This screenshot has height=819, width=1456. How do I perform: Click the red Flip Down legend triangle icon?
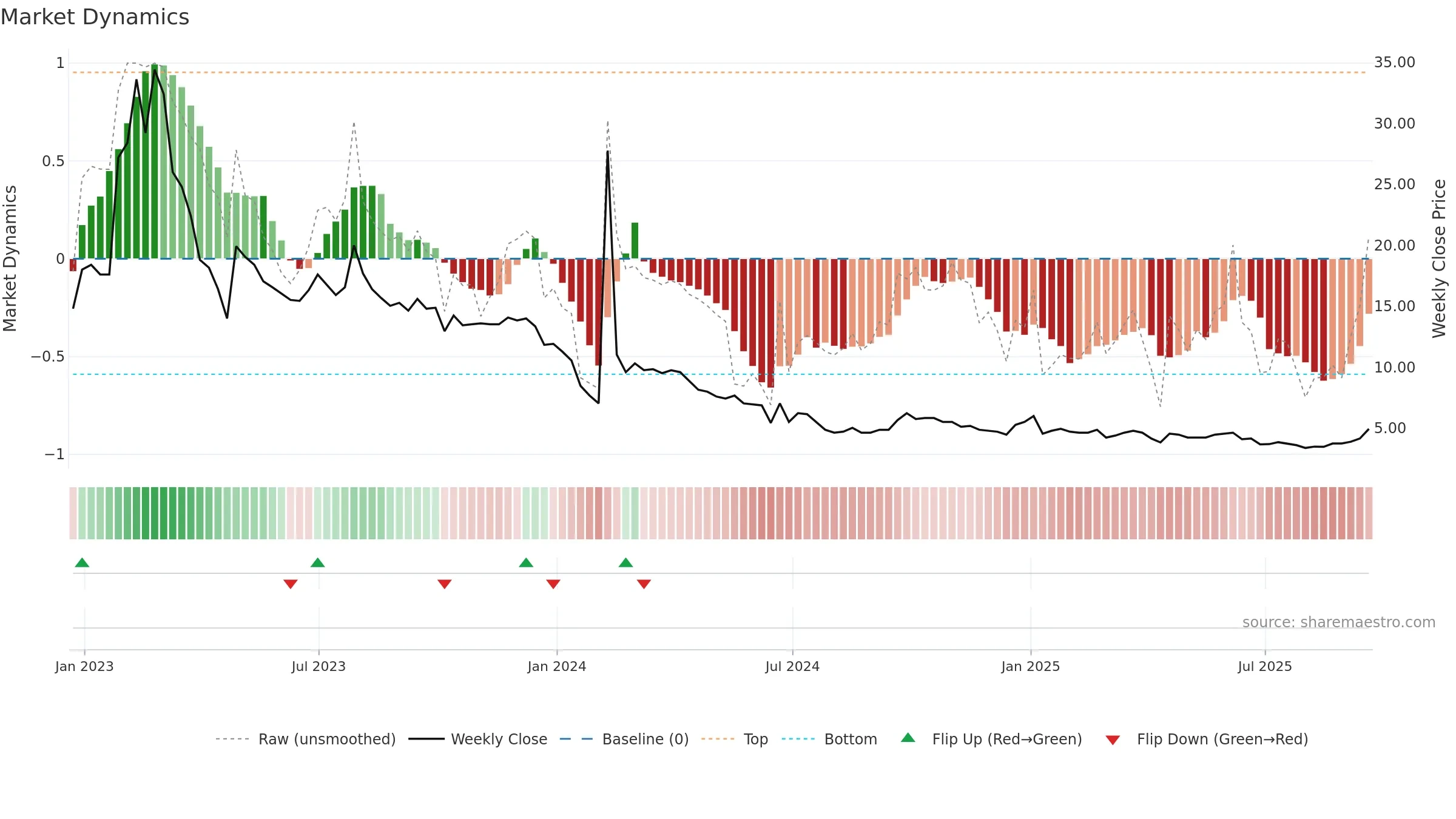click(x=1113, y=740)
